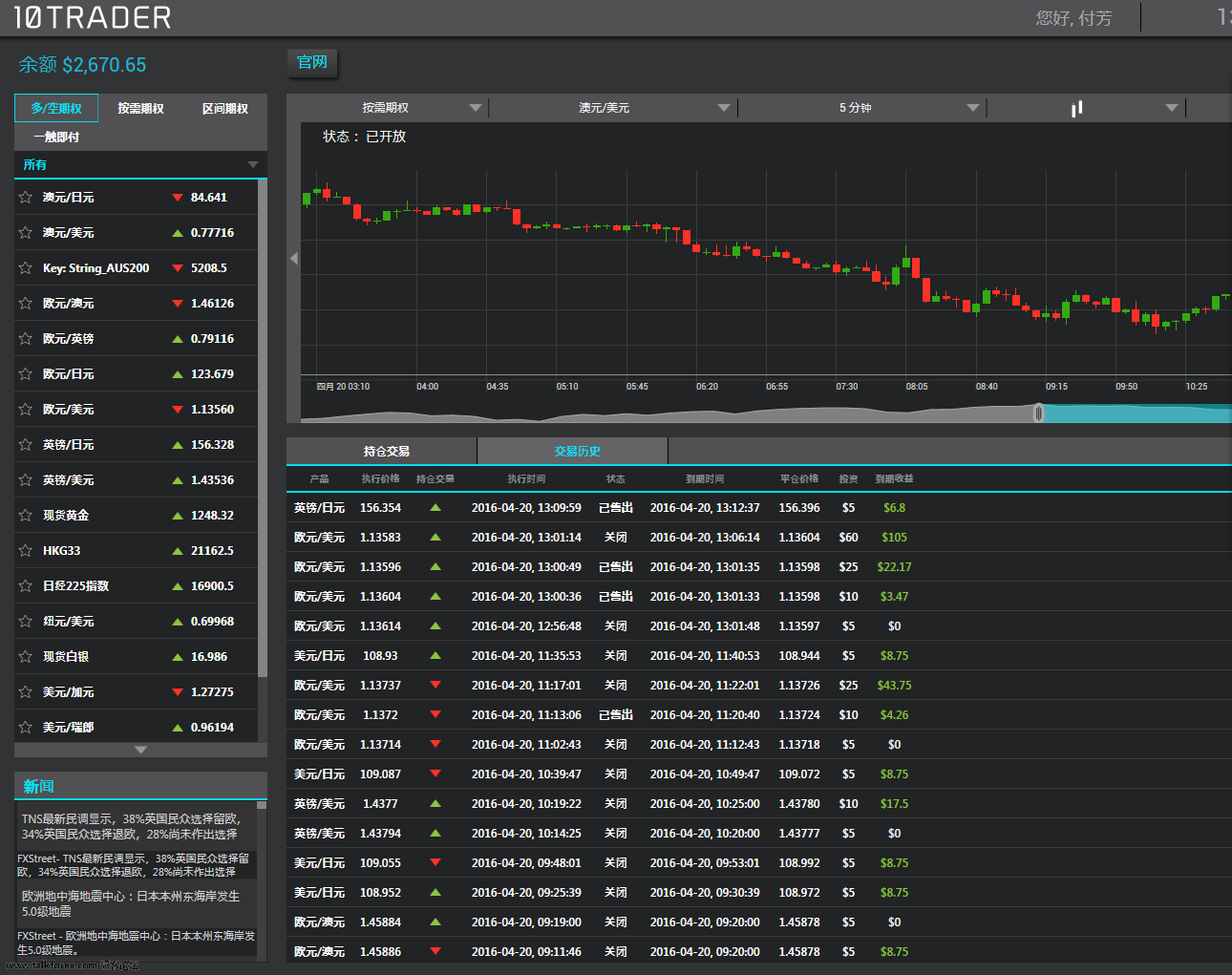Click up arrow in 英镑/日元 156.354 trade row

[435, 508]
